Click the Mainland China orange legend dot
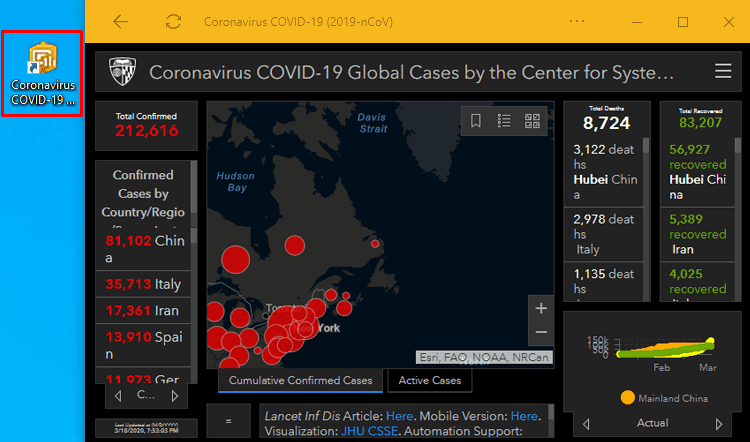 pos(627,398)
